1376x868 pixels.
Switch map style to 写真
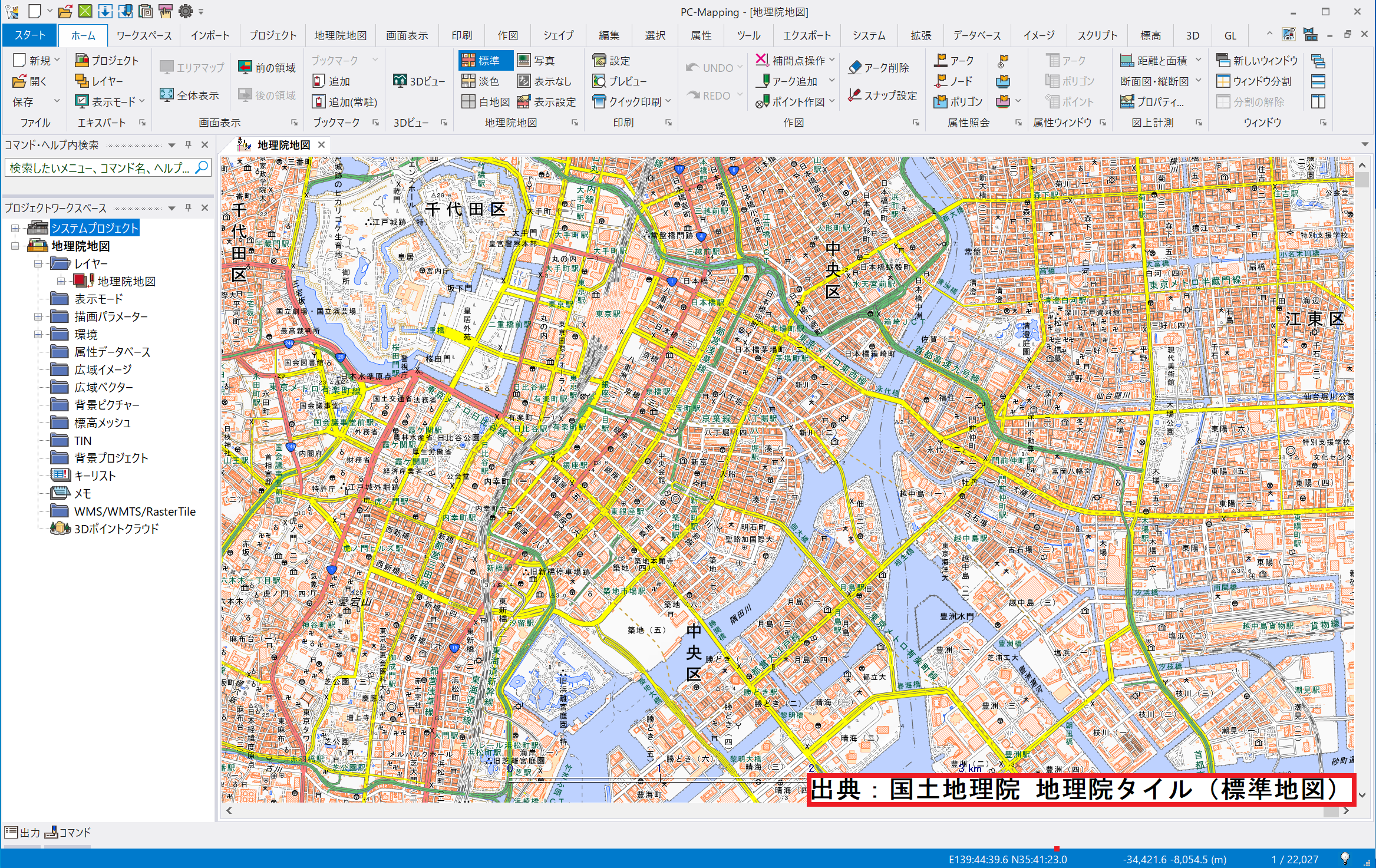(536, 60)
